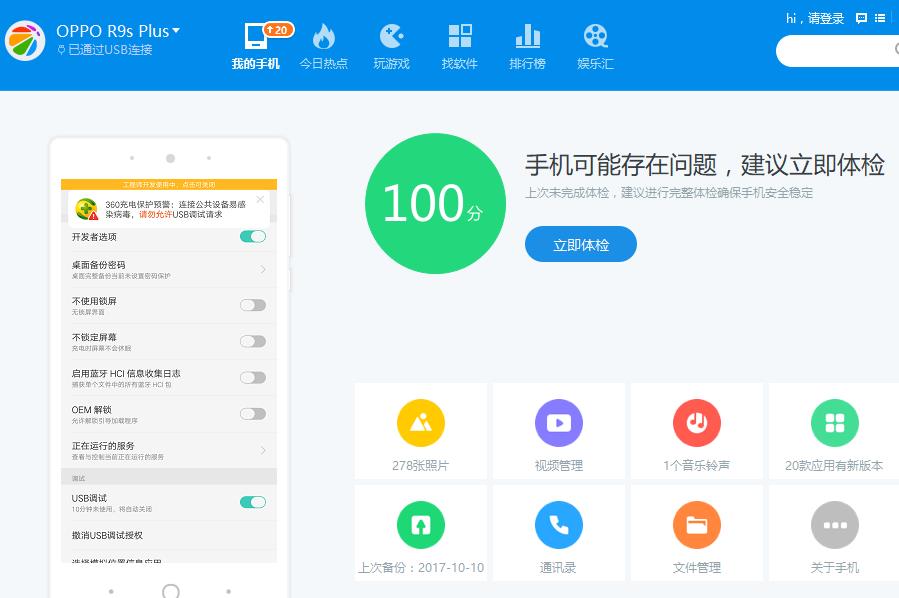Toggle the 不使用锁屏 switch
Image resolution: width=899 pixels, height=598 pixels.
click(x=253, y=305)
